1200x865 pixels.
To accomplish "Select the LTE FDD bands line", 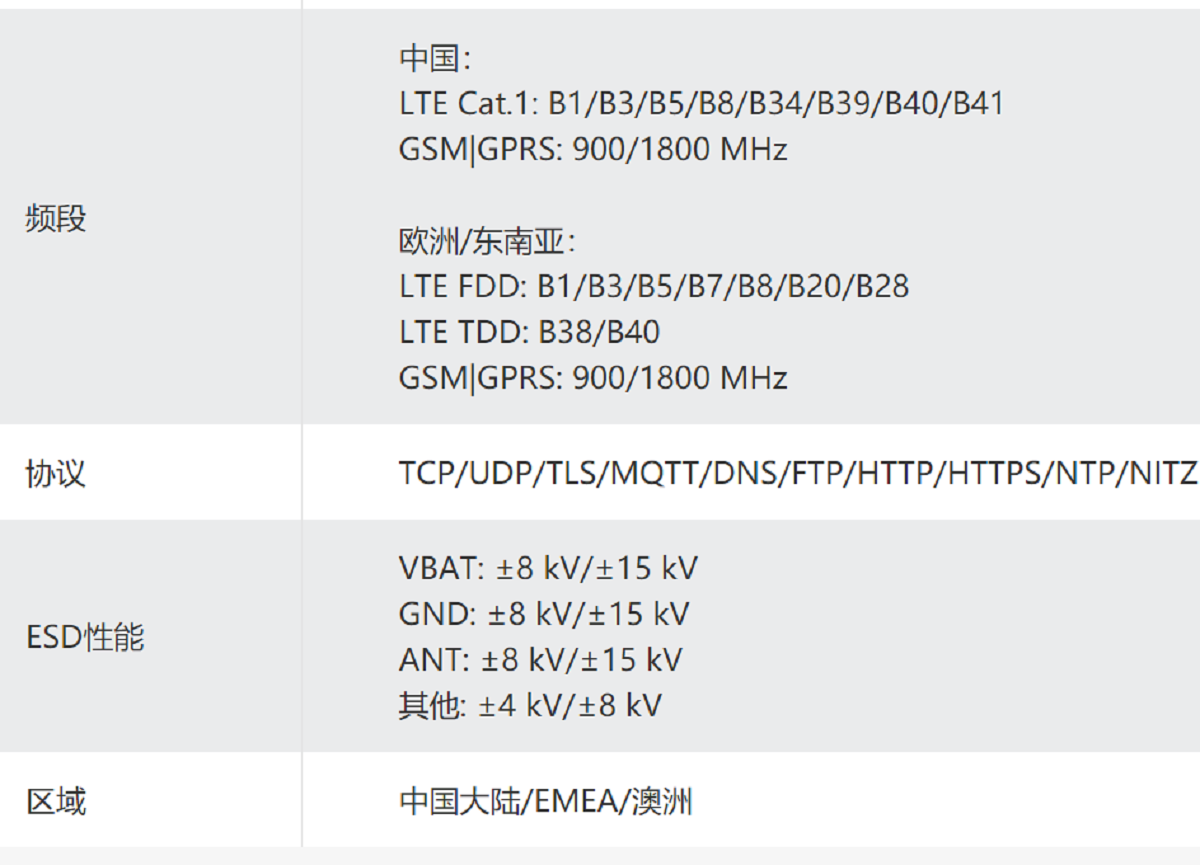I will click(654, 286).
